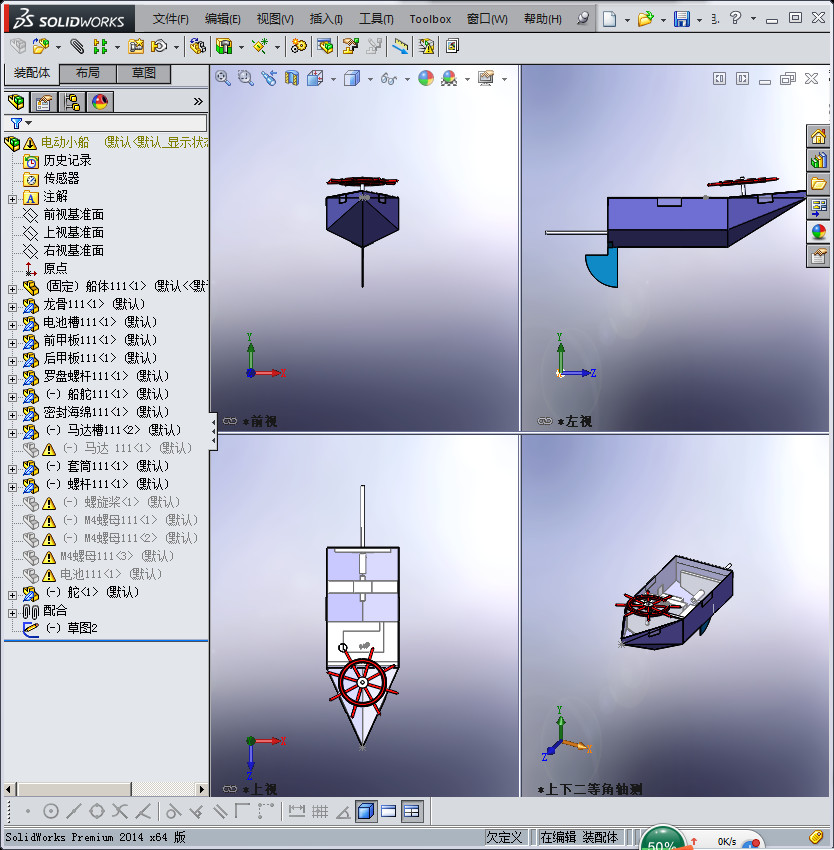Open the Exploded View tool
The width and height of the screenshot is (834, 850).
(350, 47)
